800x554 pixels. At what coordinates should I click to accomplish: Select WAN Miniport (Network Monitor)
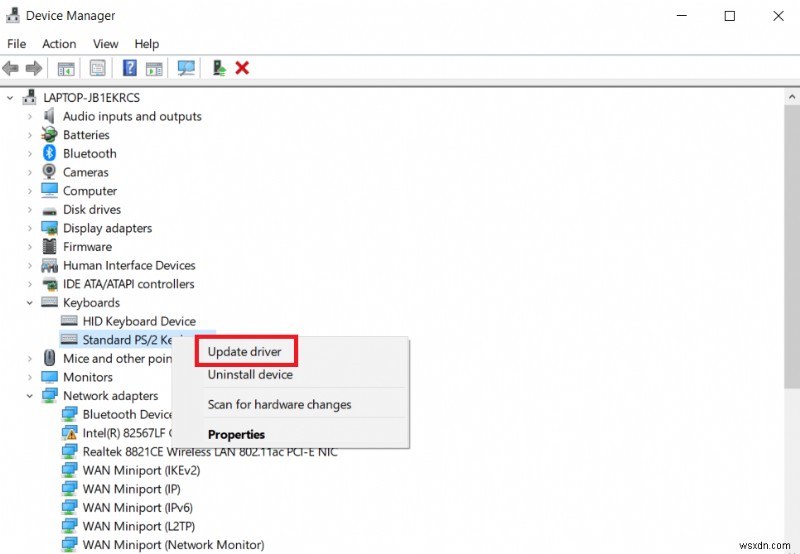tap(173, 545)
